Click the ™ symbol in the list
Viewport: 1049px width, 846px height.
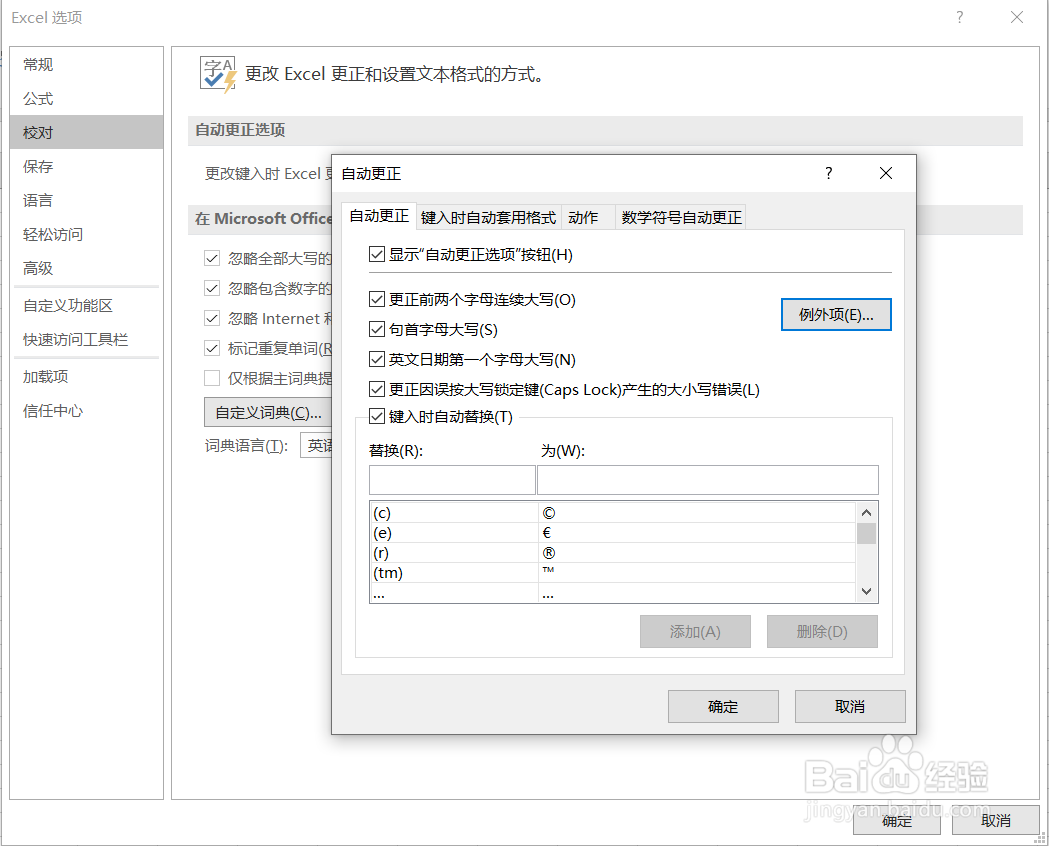[549, 570]
